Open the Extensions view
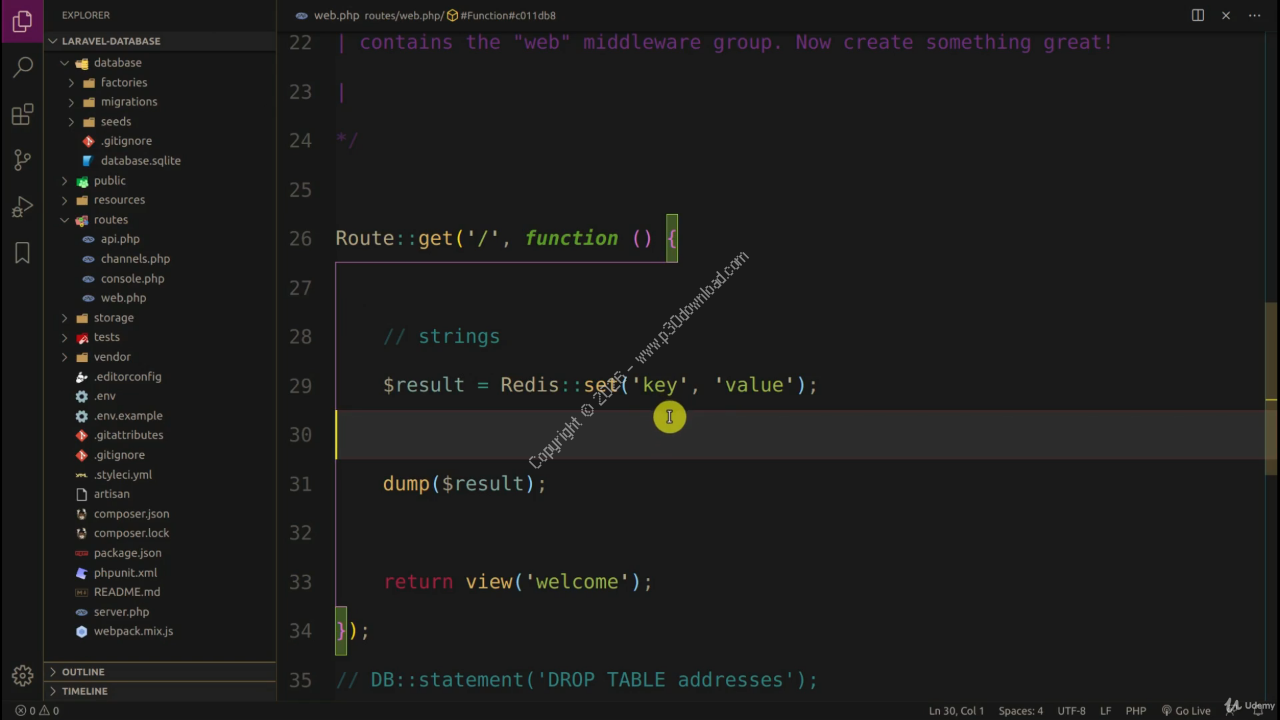 [x=22, y=115]
